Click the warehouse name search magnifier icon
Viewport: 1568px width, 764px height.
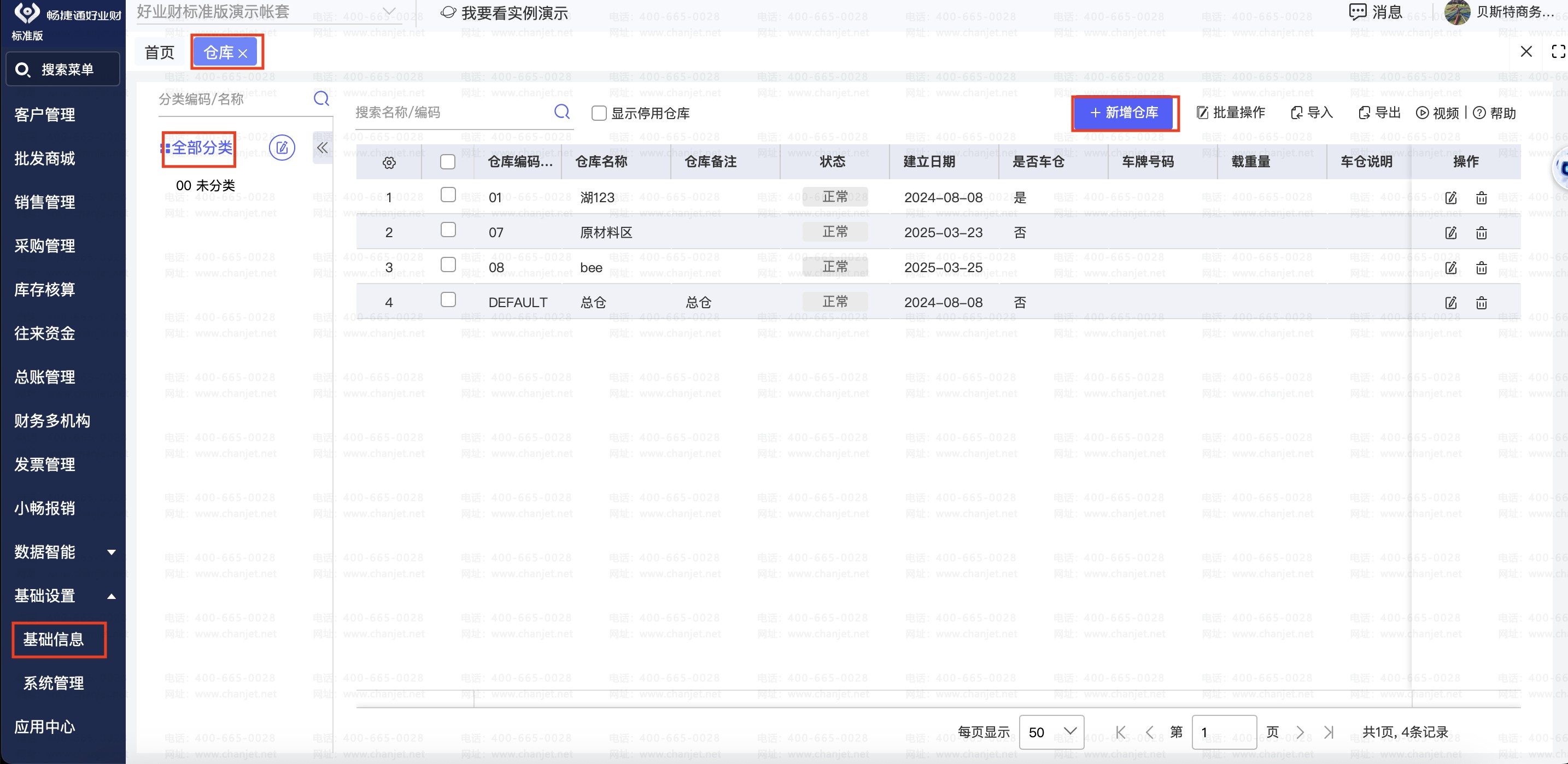(562, 111)
